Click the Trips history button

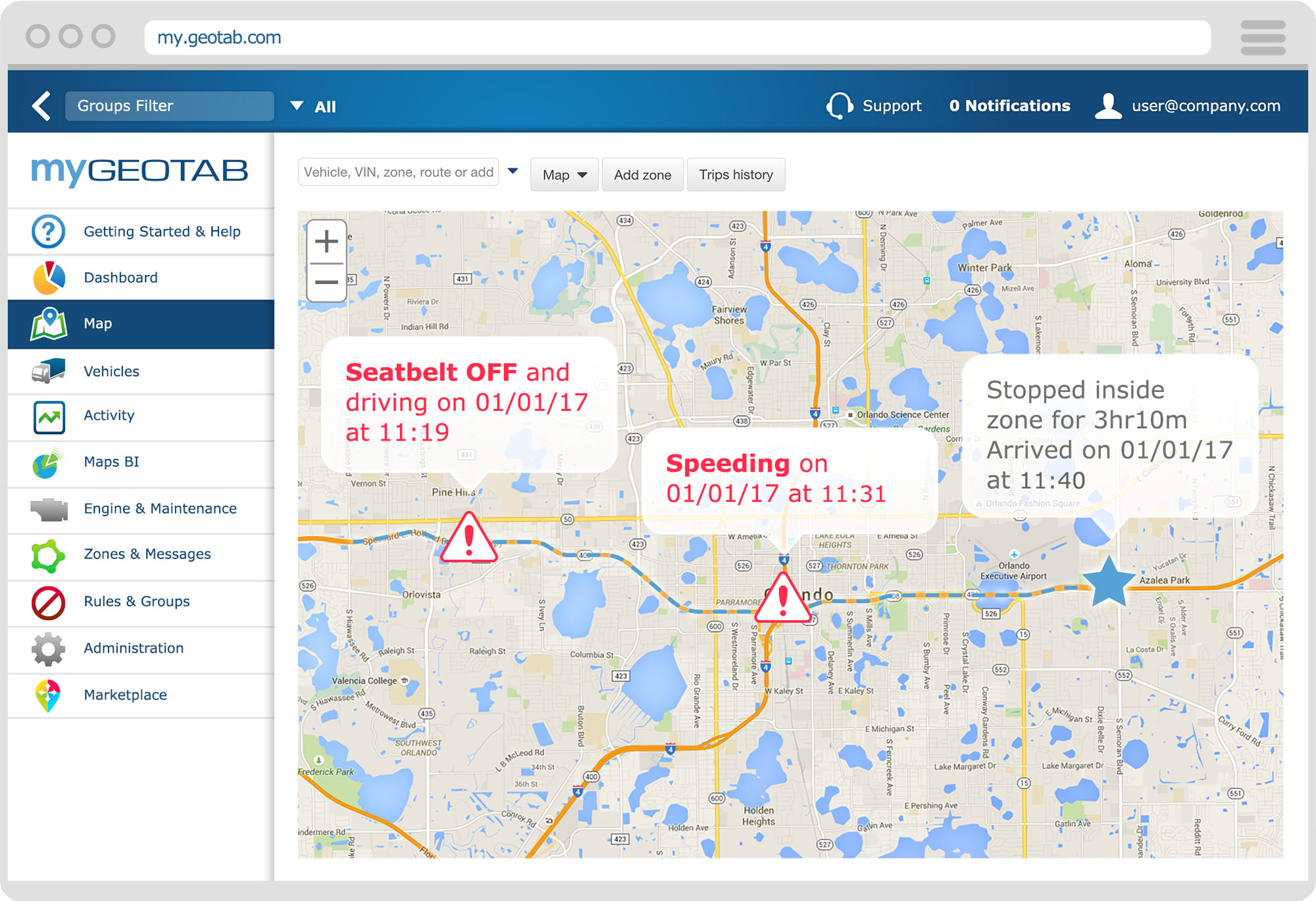tap(736, 175)
